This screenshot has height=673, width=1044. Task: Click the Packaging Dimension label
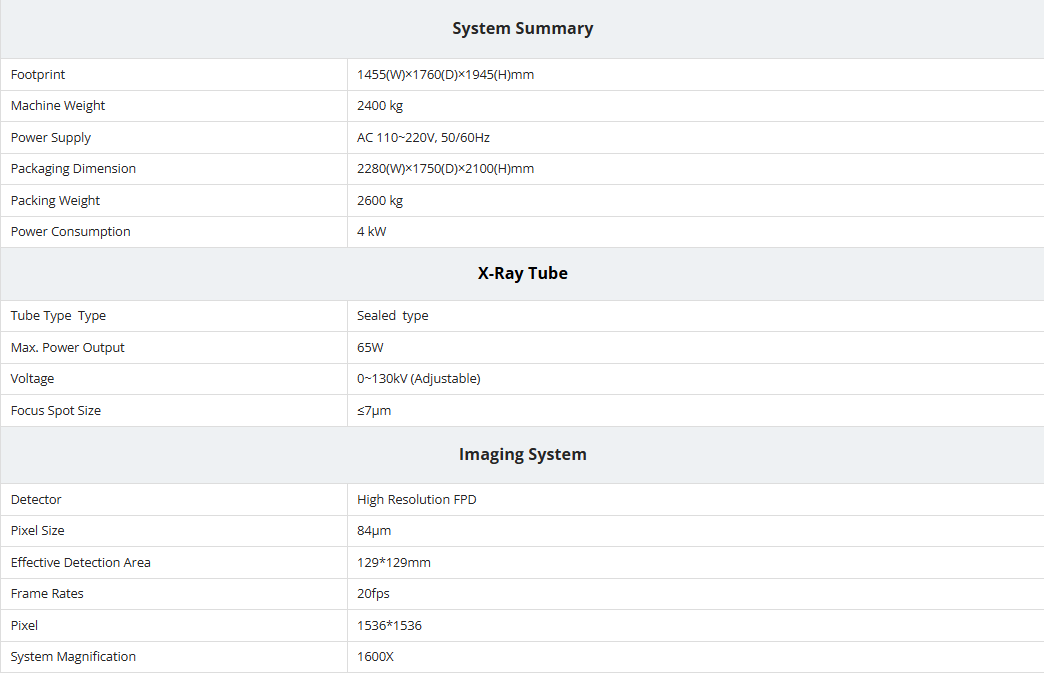pos(73,169)
